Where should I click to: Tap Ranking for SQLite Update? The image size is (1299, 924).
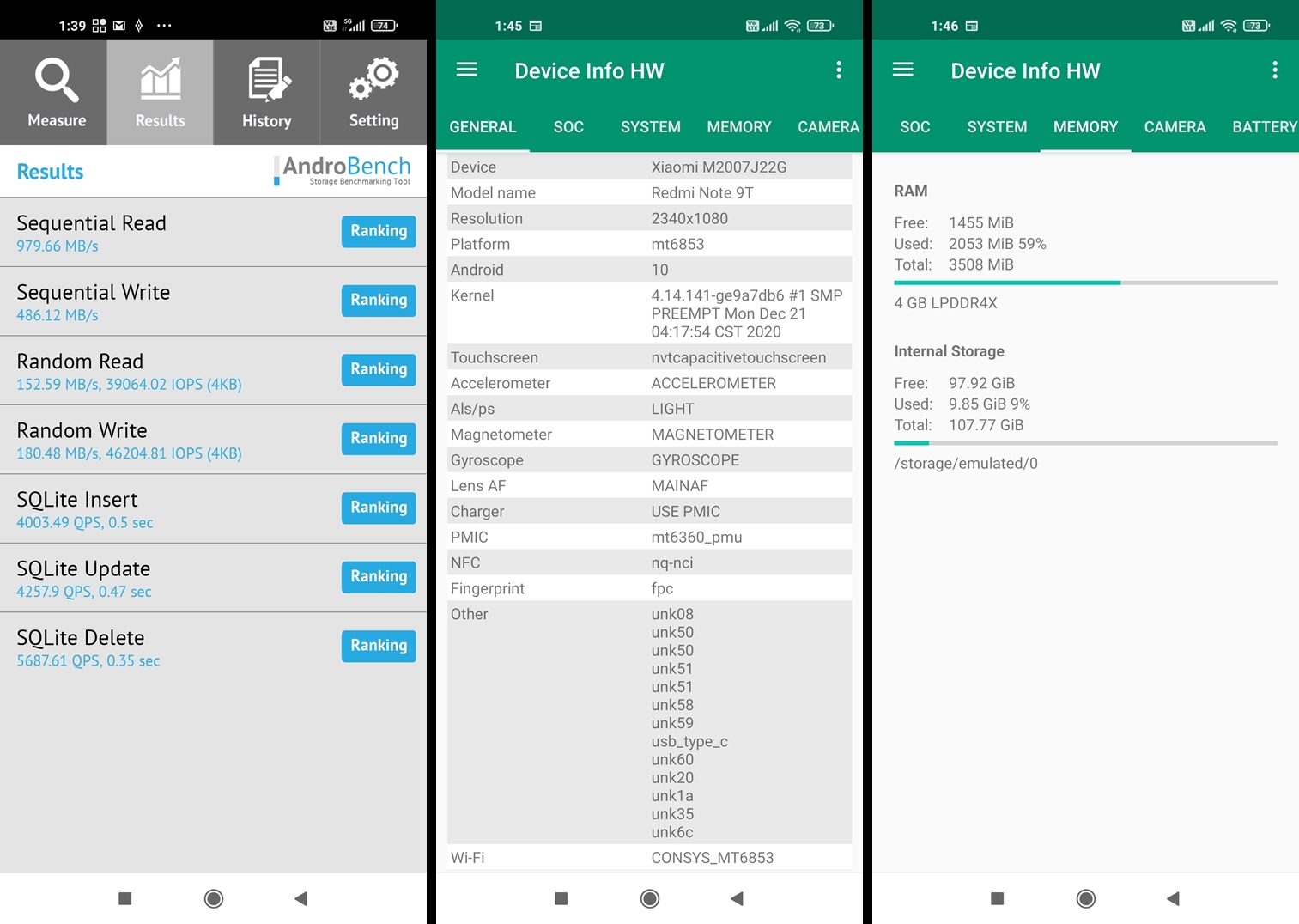point(379,577)
